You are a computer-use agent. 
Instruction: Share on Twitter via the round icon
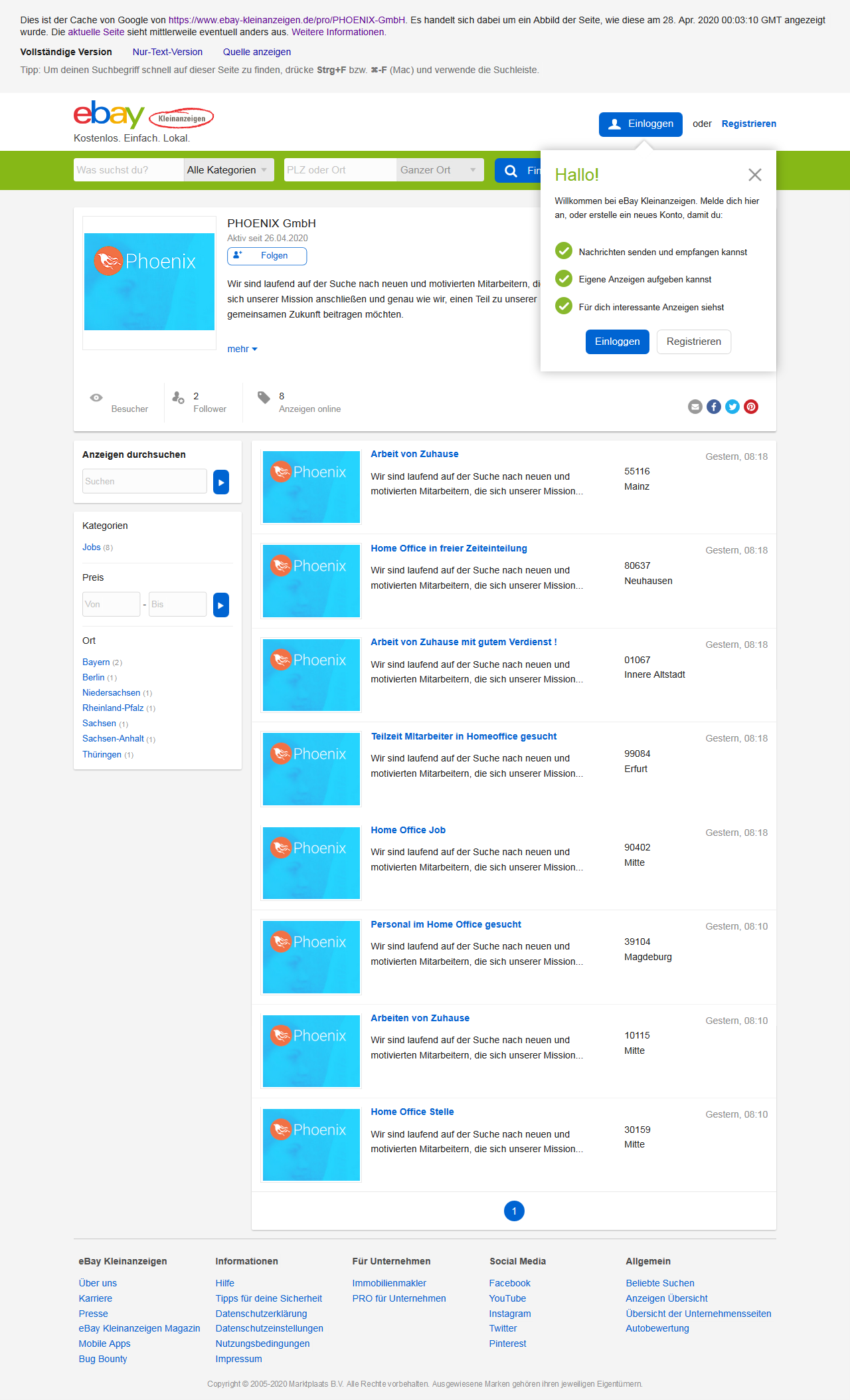732,407
